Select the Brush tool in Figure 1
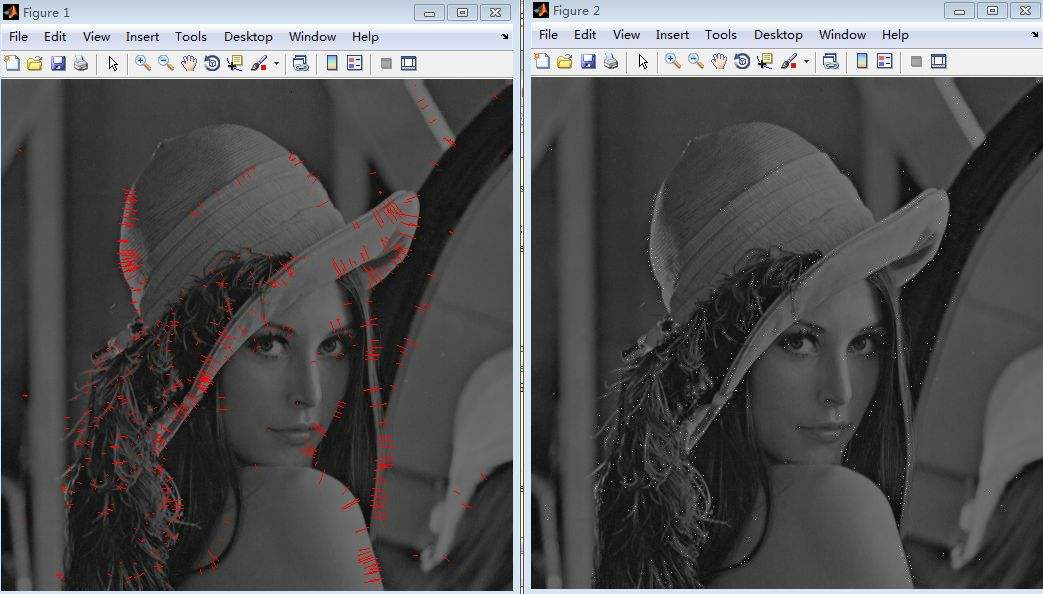The width and height of the screenshot is (1043, 594). coord(259,63)
